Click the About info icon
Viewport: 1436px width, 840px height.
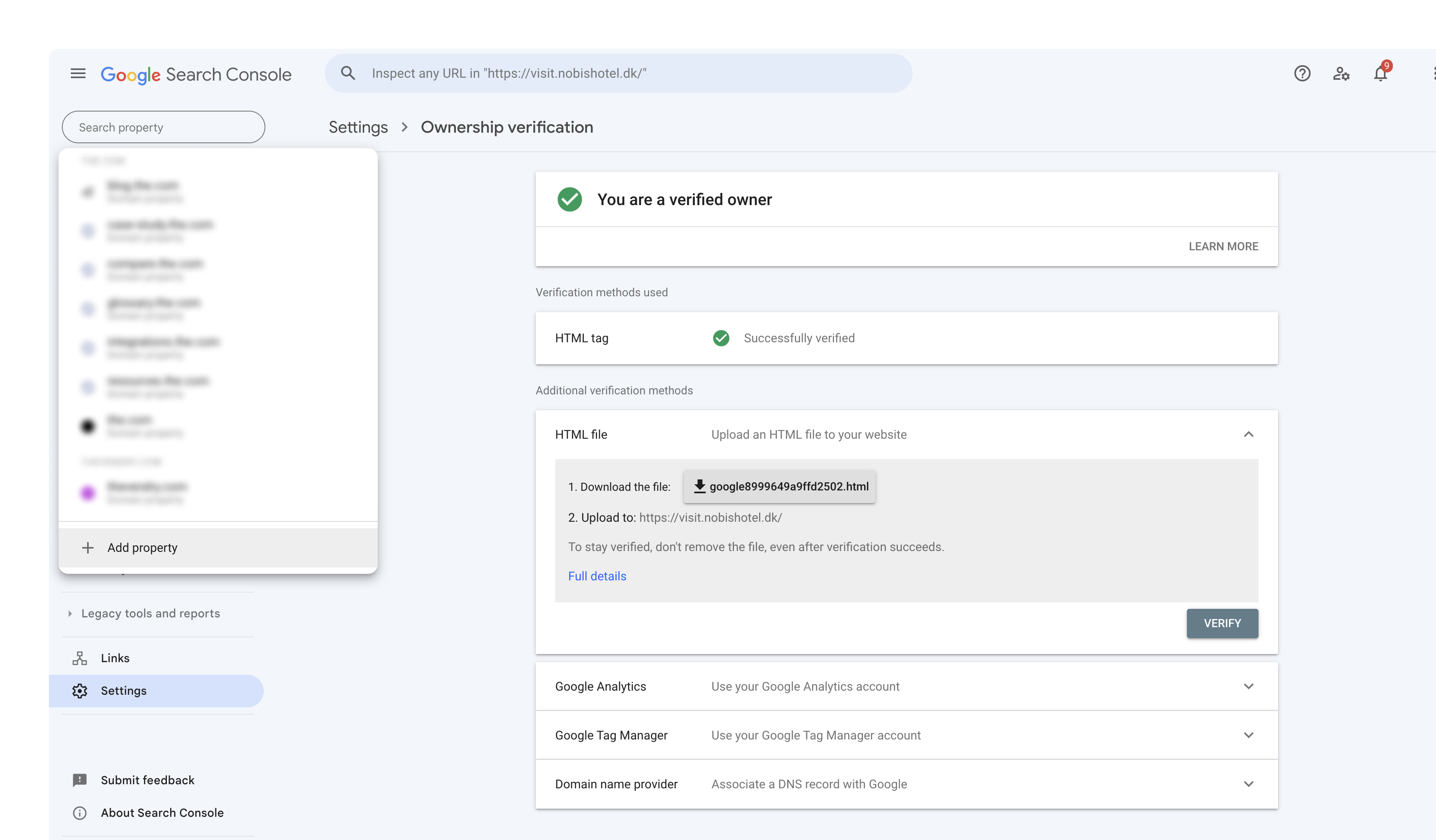[80, 813]
